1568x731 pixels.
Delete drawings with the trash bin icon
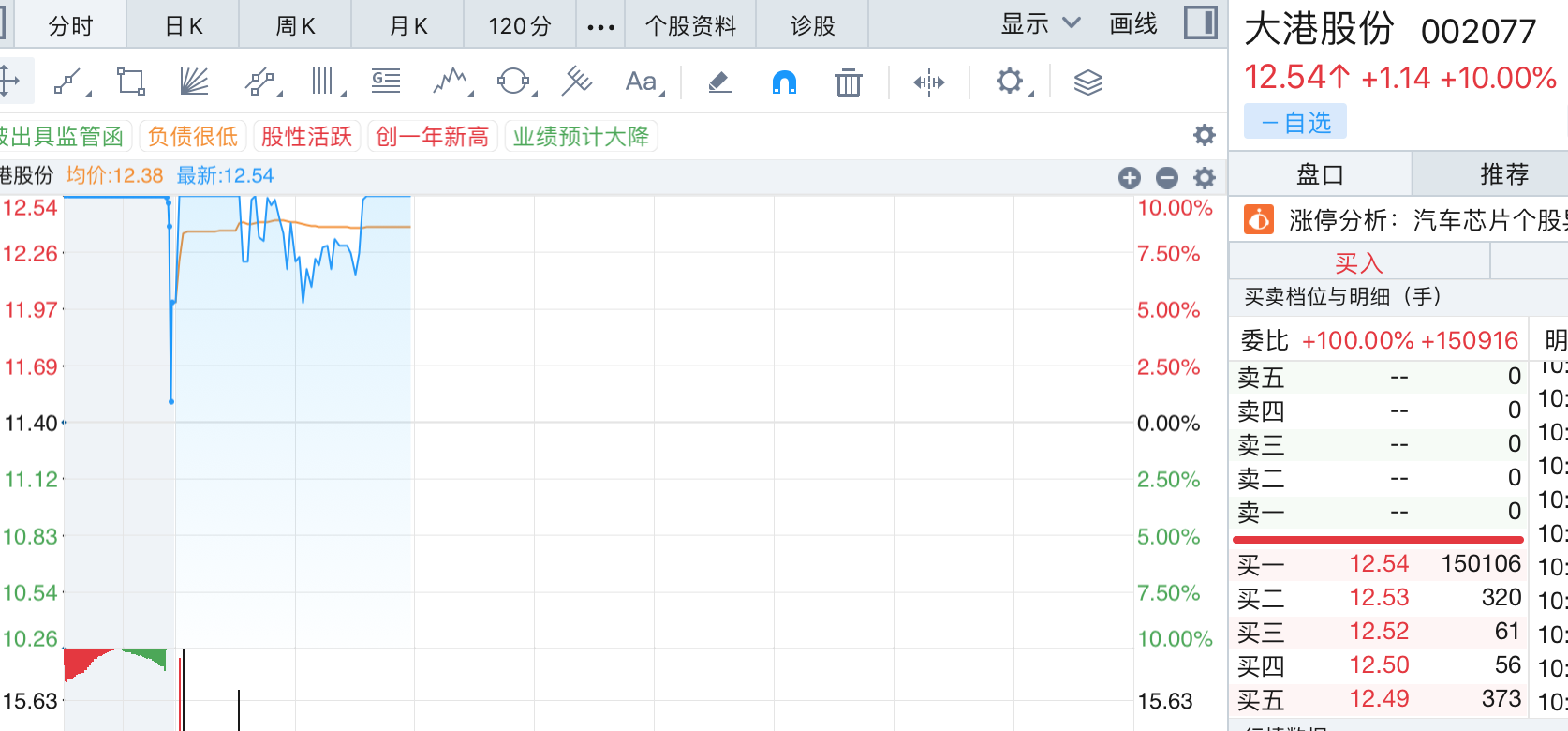point(849,82)
